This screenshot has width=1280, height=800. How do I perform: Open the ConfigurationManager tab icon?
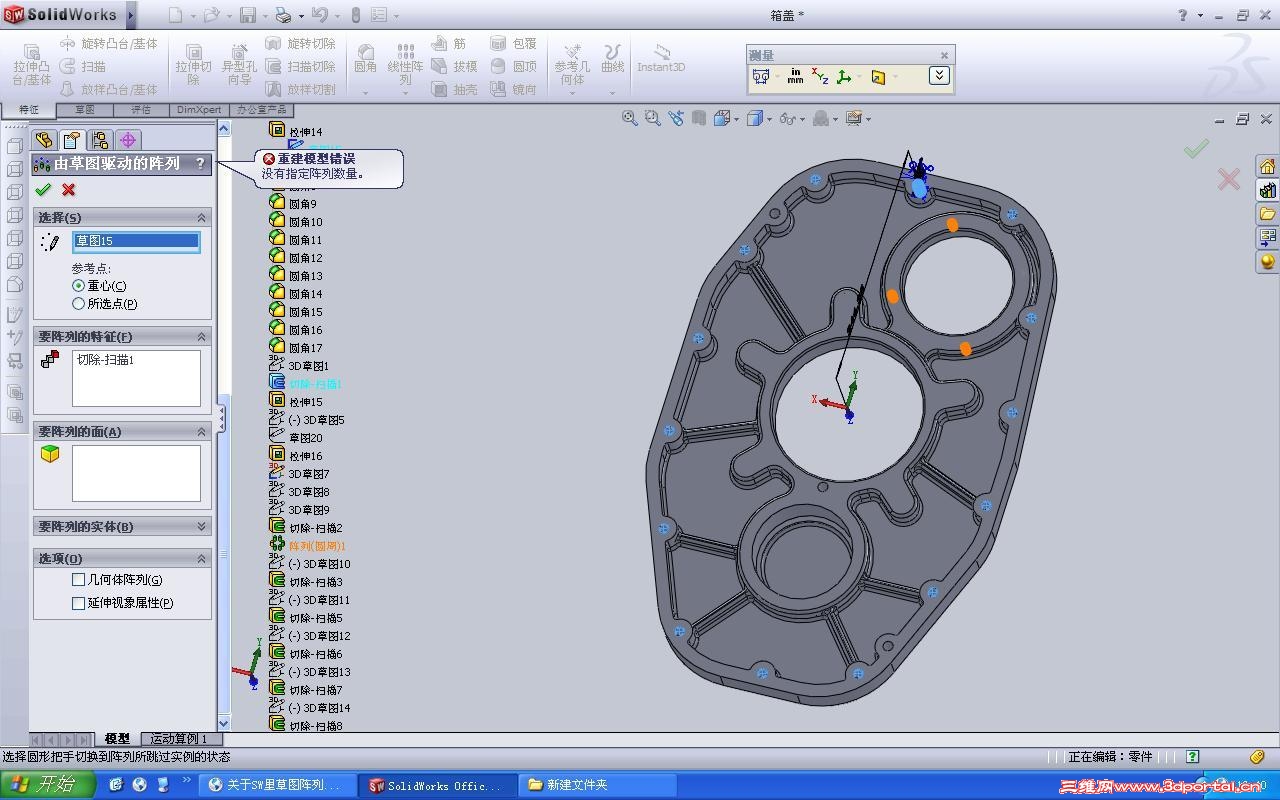99,140
